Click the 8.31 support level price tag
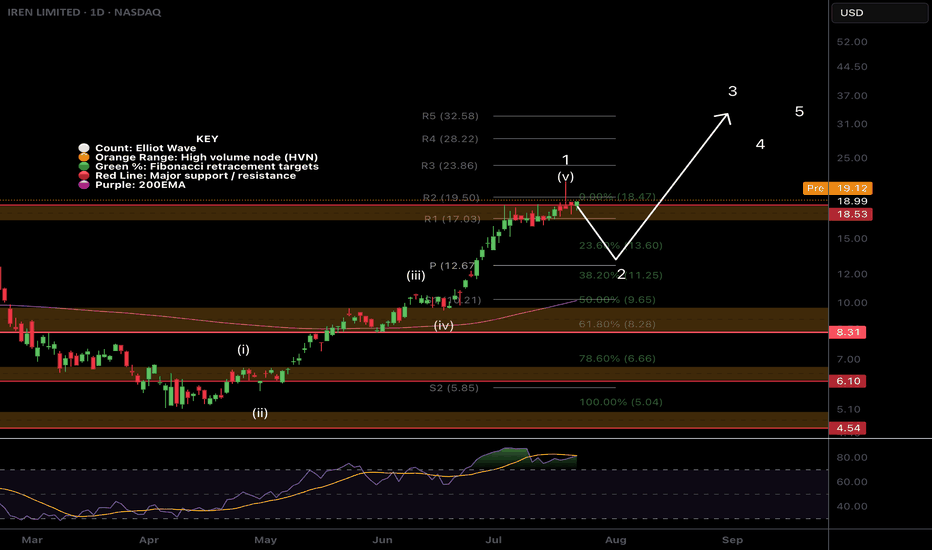 [848, 332]
